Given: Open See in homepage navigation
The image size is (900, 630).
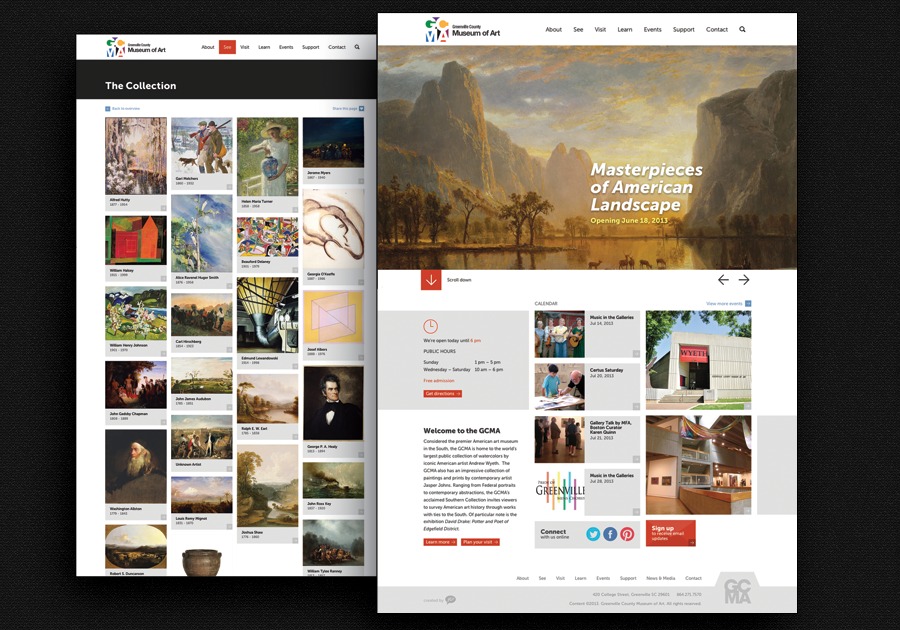Looking at the screenshot, I should [578, 29].
